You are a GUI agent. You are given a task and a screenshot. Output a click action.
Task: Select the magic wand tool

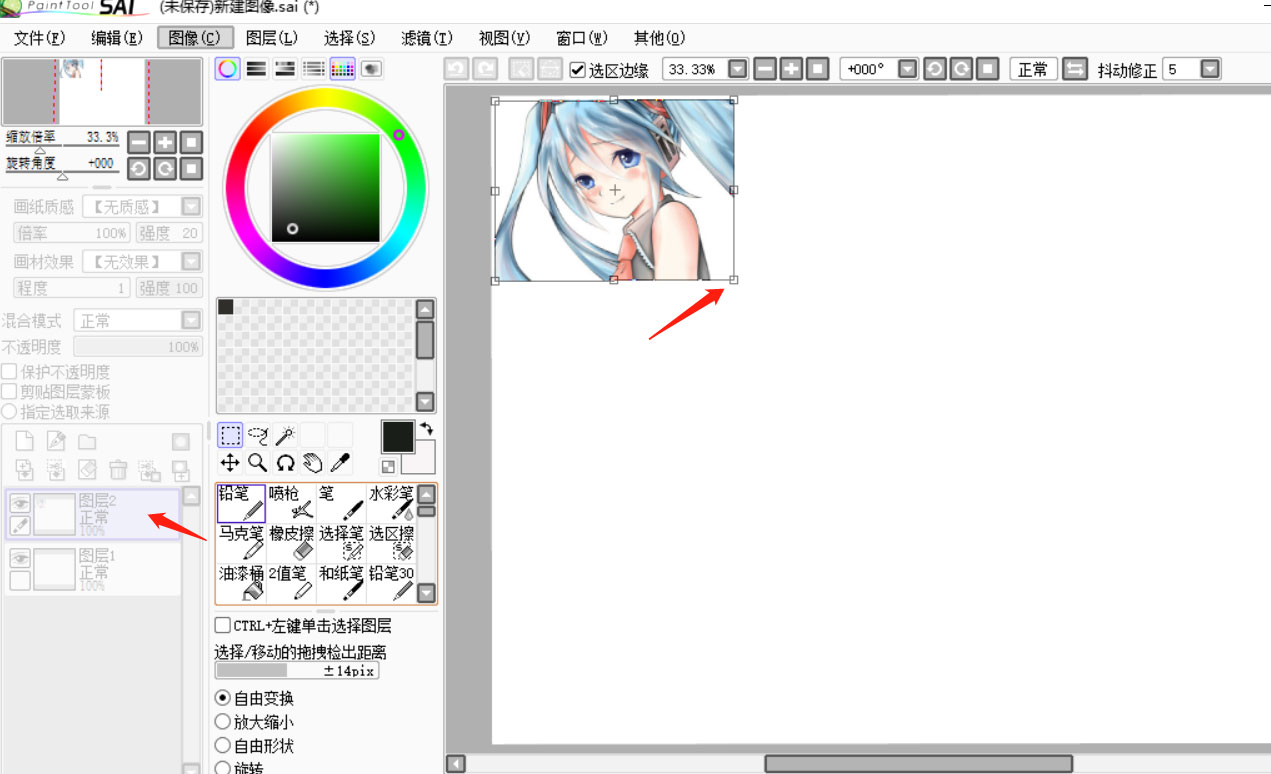(x=285, y=435)
